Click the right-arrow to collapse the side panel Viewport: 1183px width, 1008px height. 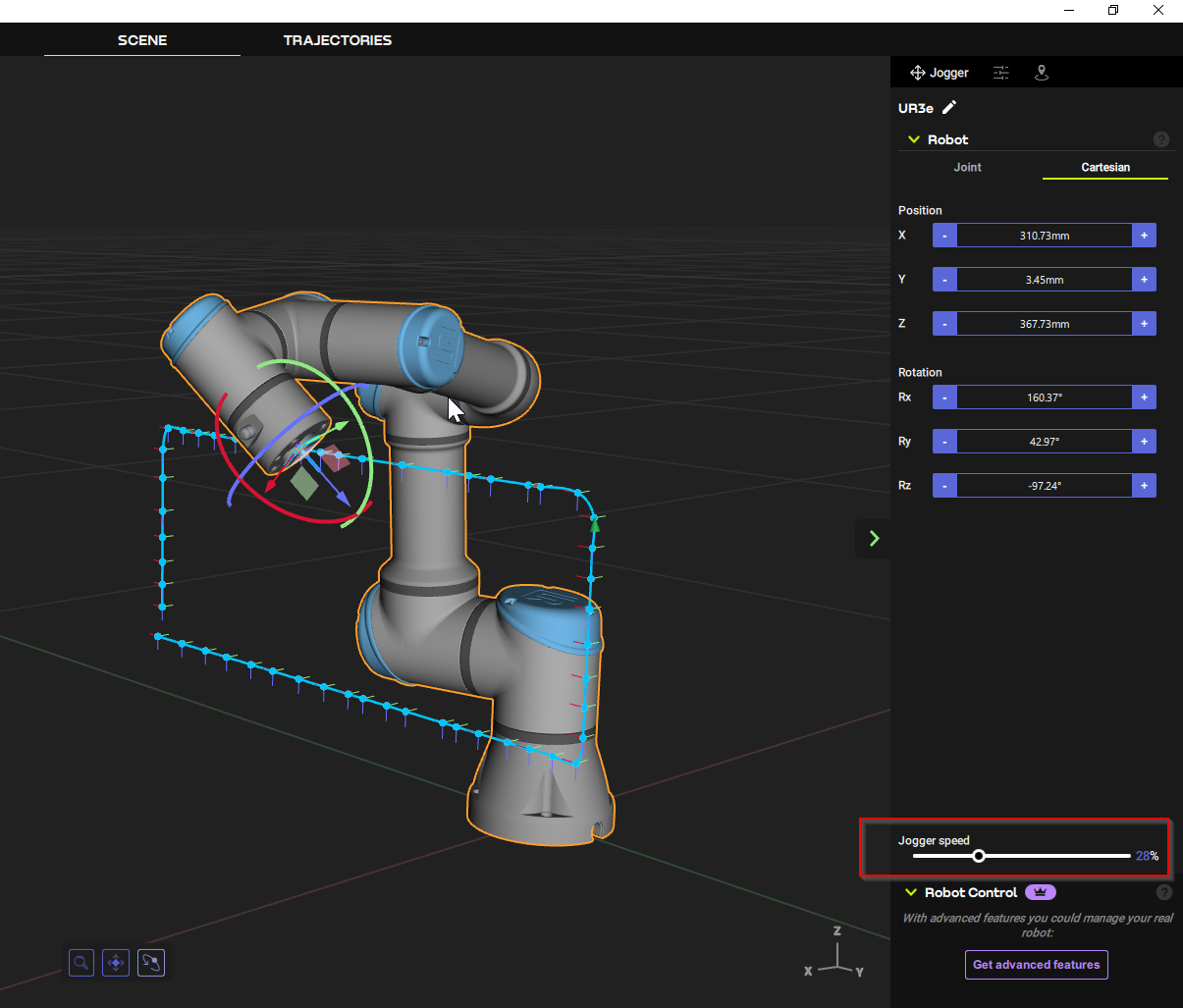click(x=873, y=538)
